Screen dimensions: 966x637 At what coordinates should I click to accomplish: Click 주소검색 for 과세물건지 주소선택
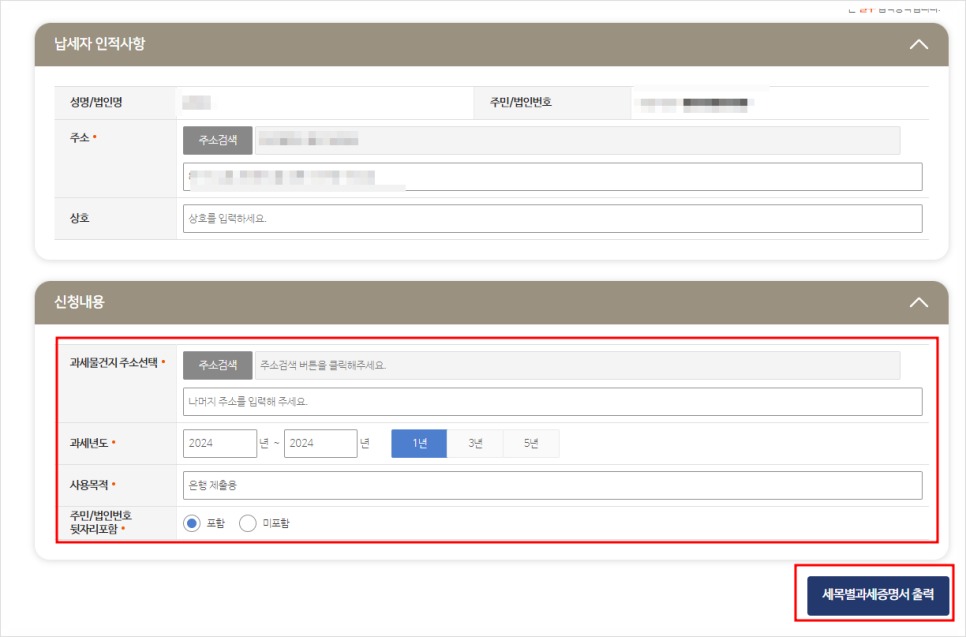coord(217,364)
